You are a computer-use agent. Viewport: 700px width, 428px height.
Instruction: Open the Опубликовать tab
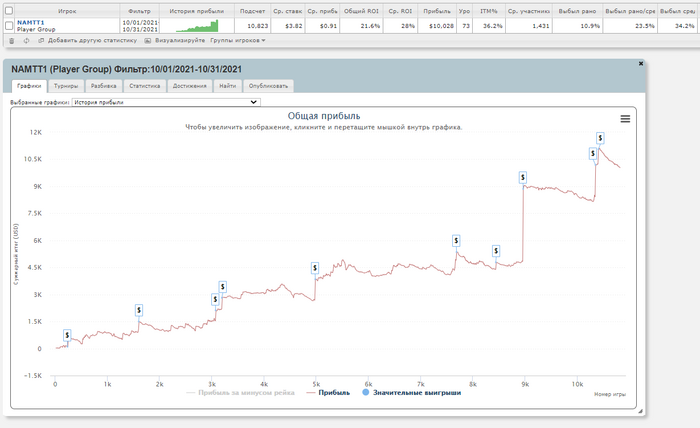[x=268, y=86]
